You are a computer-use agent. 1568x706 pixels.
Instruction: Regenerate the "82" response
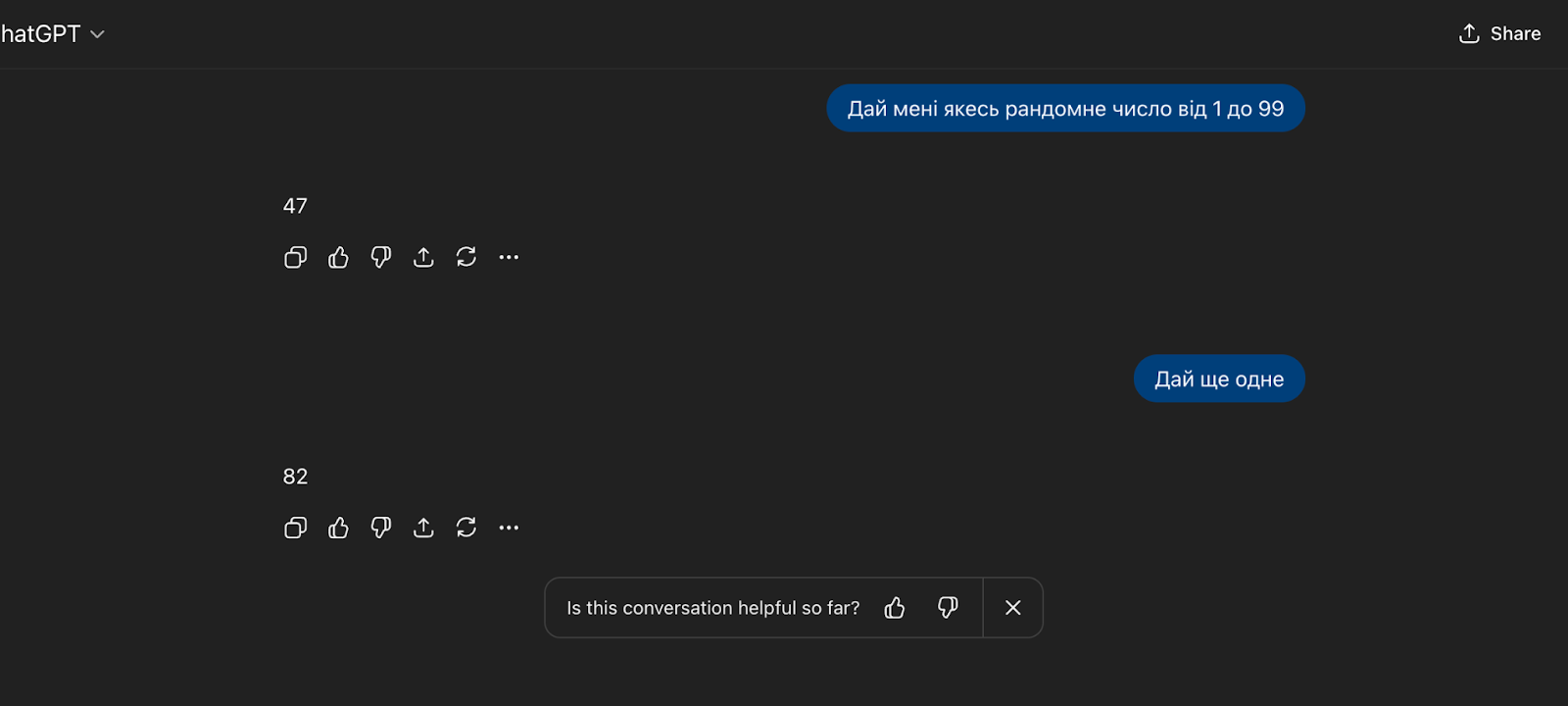coord(466,529)
